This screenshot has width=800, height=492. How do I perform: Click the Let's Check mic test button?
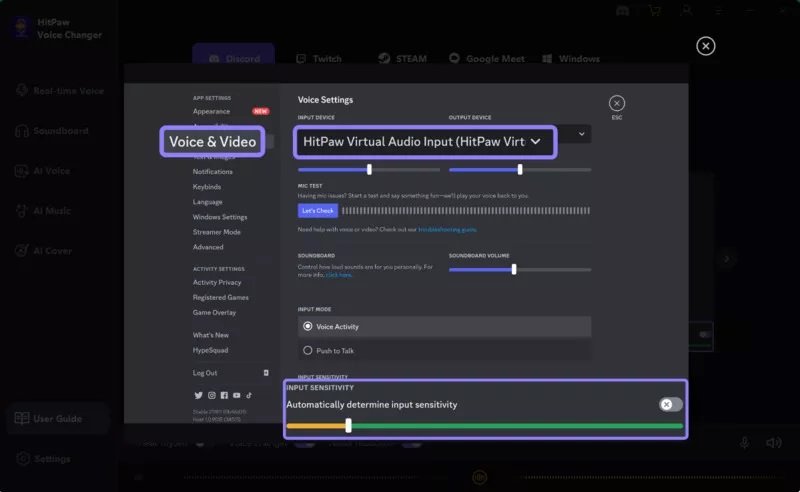(x=317, y=210)
